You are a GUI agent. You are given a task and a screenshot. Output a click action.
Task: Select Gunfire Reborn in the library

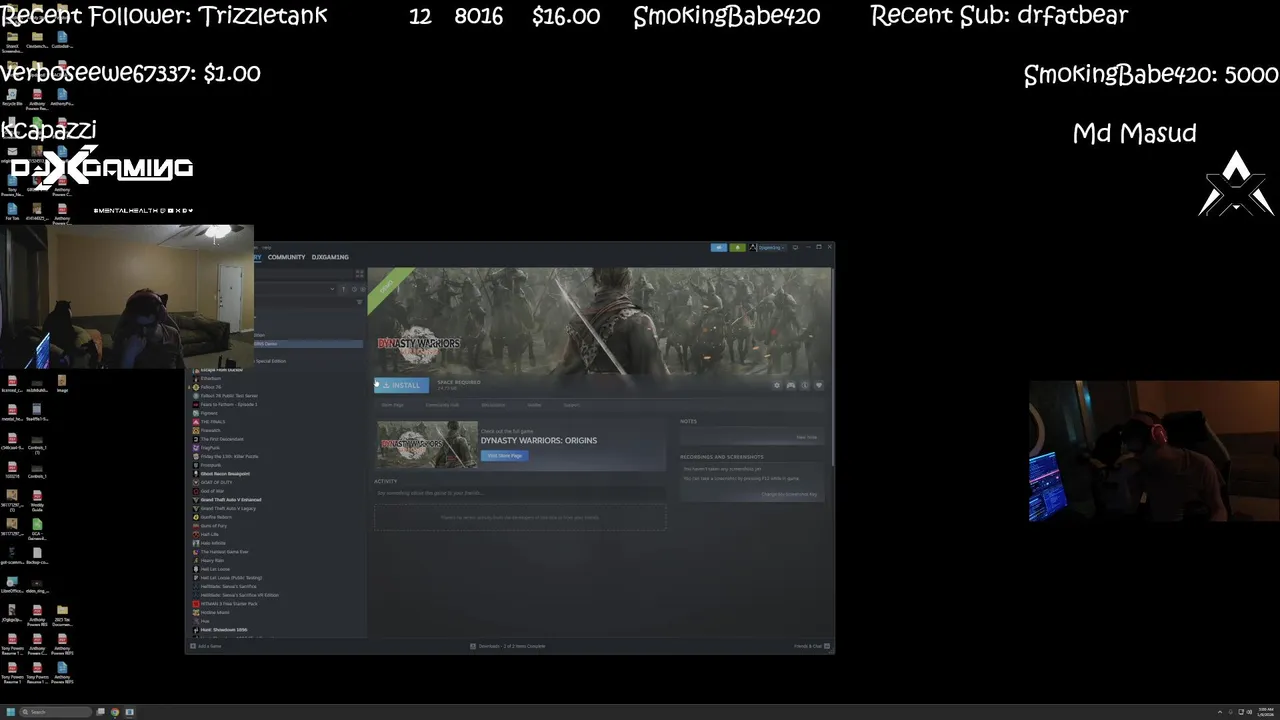(216, 517)
